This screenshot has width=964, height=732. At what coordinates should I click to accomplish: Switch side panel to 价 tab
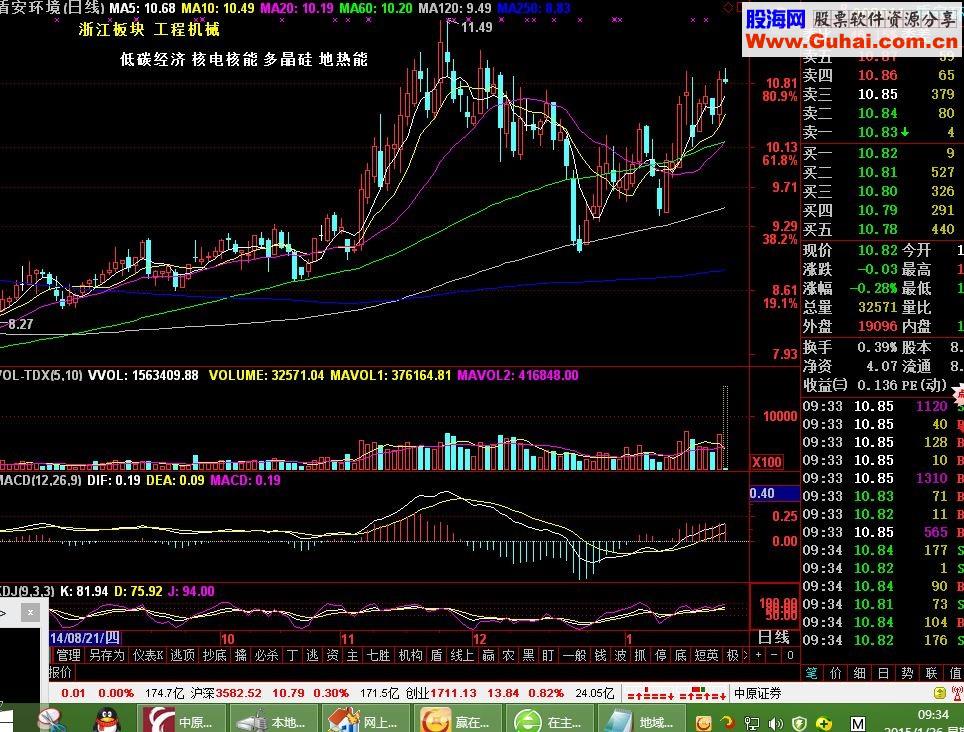coord(836,674)
